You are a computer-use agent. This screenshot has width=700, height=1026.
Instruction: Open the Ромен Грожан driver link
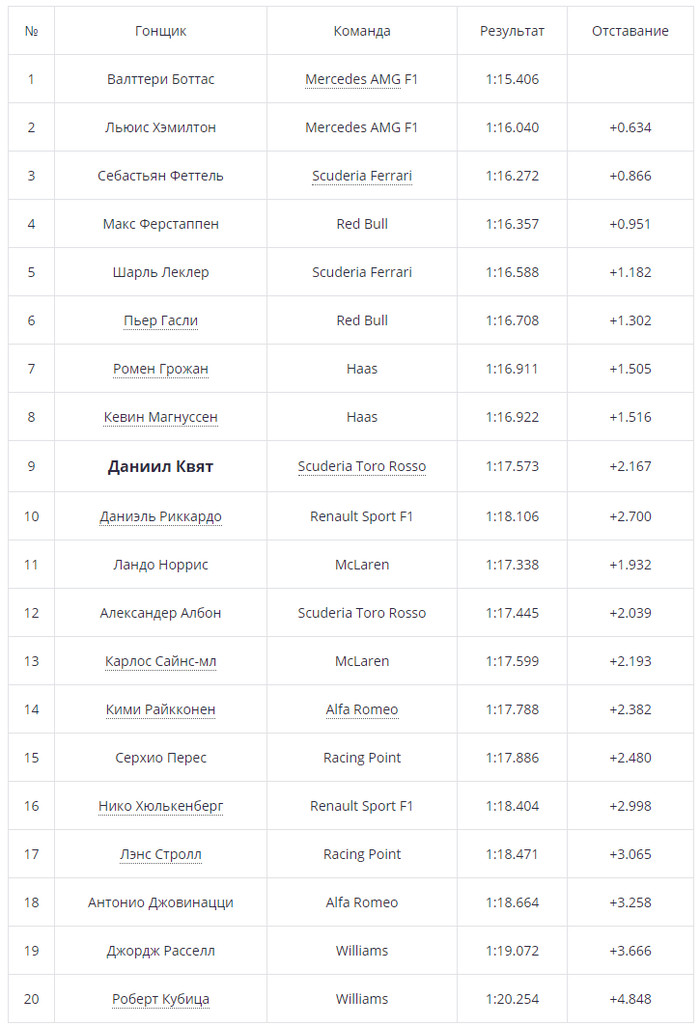160,369
